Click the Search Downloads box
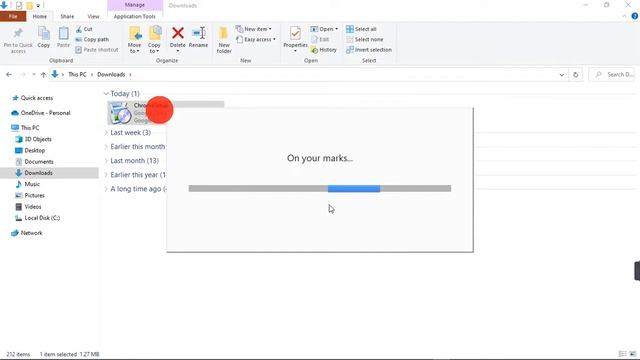Viewport: 640px width, 360px height. 612,75
